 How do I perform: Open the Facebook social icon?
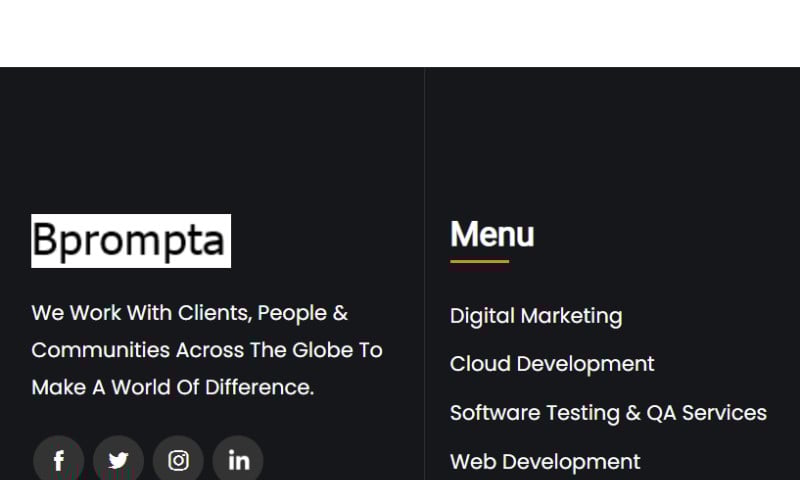pos(59,461)
